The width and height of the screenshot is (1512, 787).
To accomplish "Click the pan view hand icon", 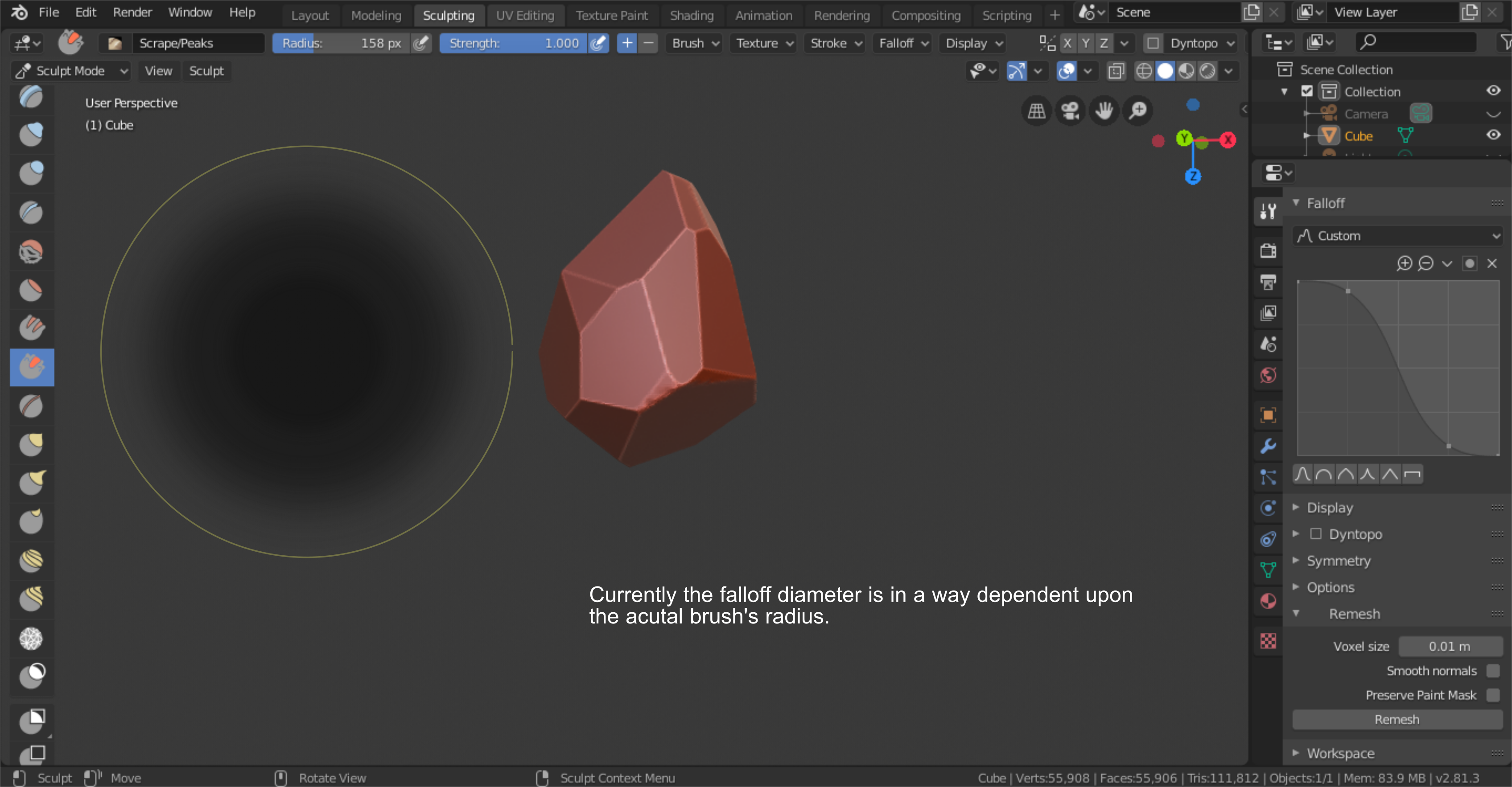I will [x=1104, y=110].
